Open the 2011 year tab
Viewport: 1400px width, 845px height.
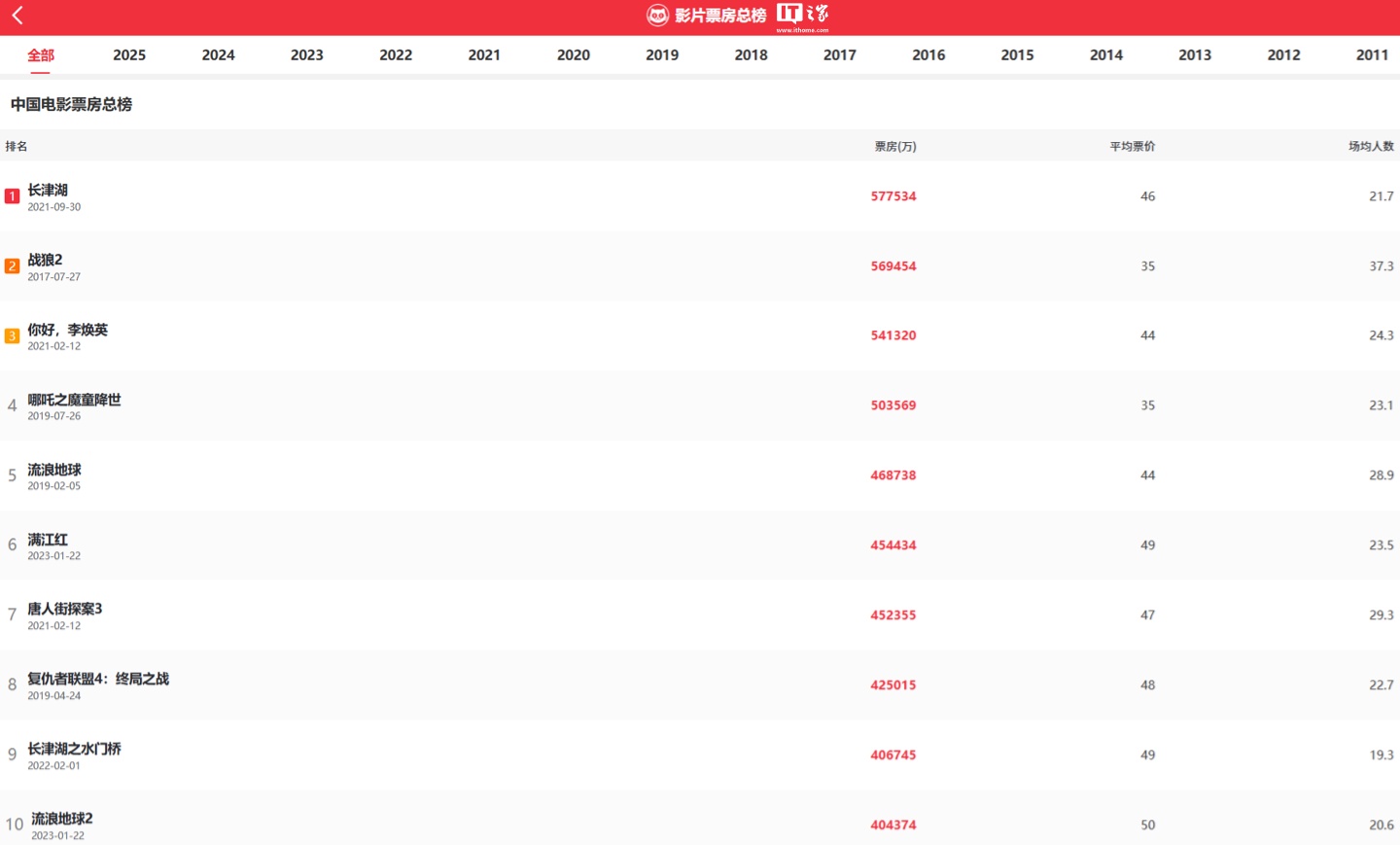pos(1372,55)
